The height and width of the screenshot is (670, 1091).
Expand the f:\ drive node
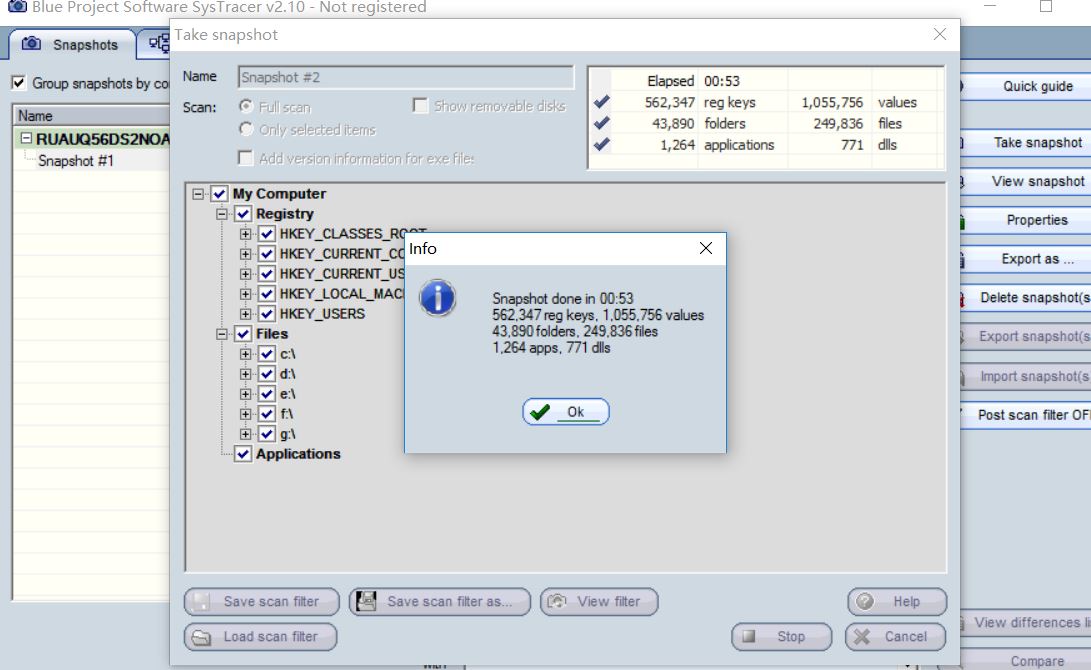(245, 415)
